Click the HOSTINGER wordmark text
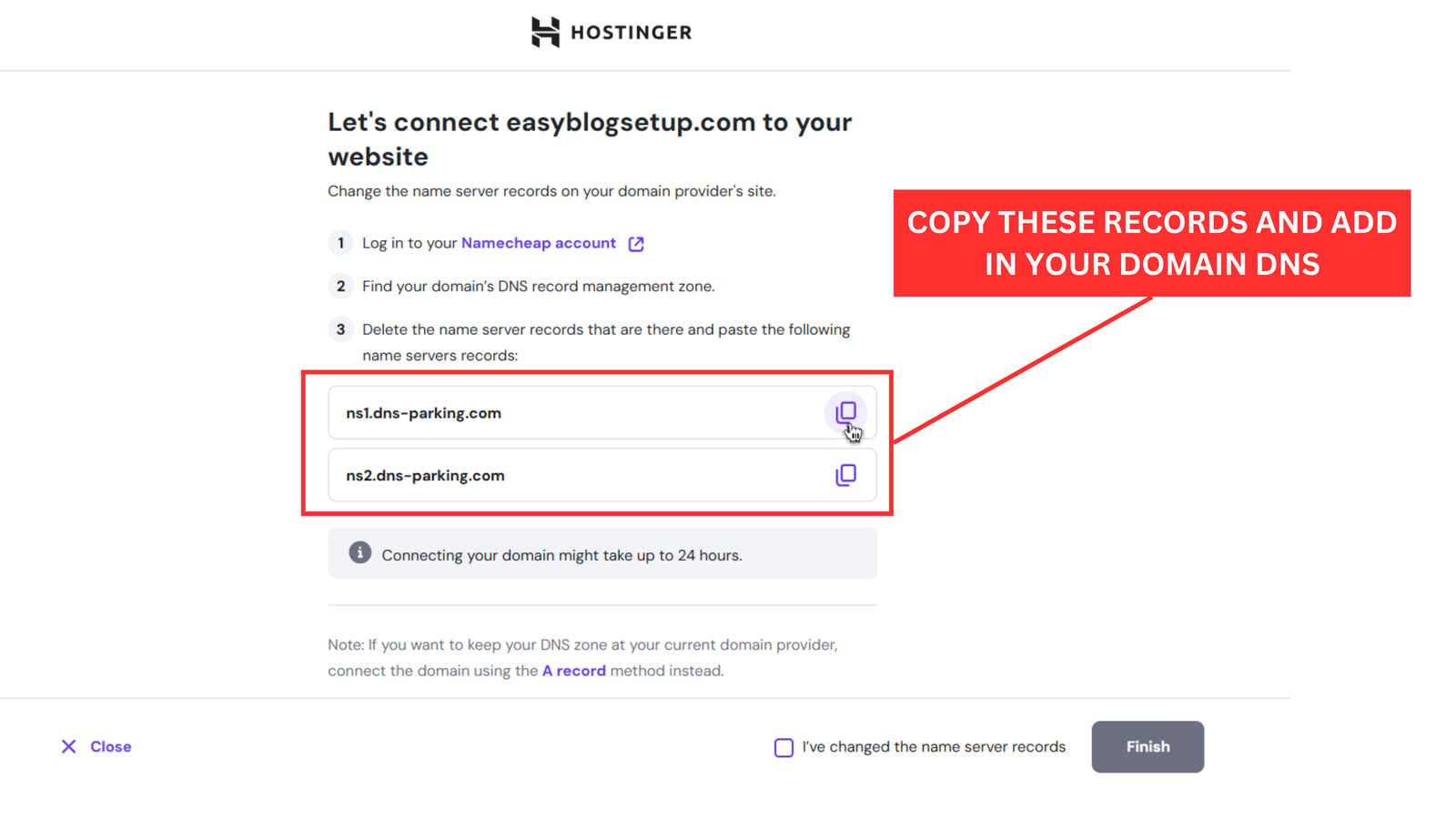The image size is (1456, 819). [x=631, y=33]
